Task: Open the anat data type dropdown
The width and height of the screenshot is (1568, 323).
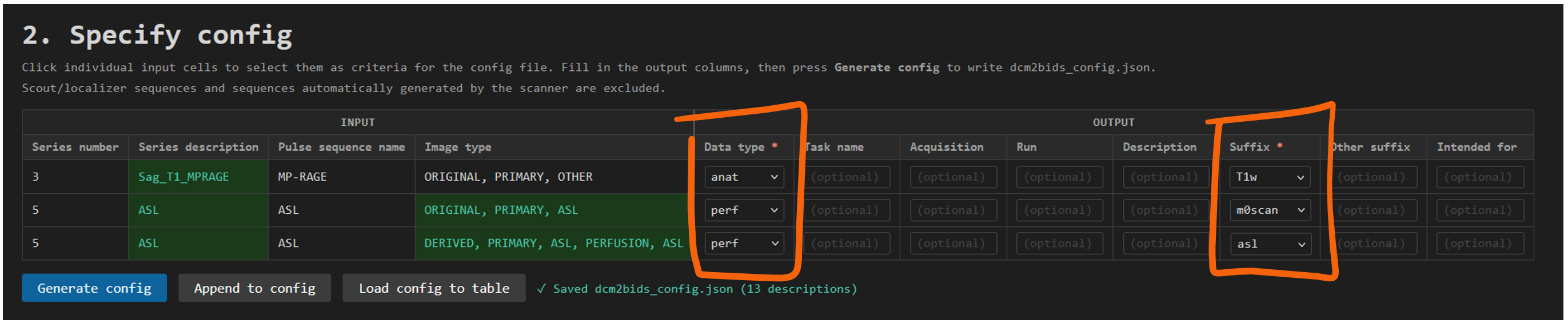Action: tap(743, 177)
